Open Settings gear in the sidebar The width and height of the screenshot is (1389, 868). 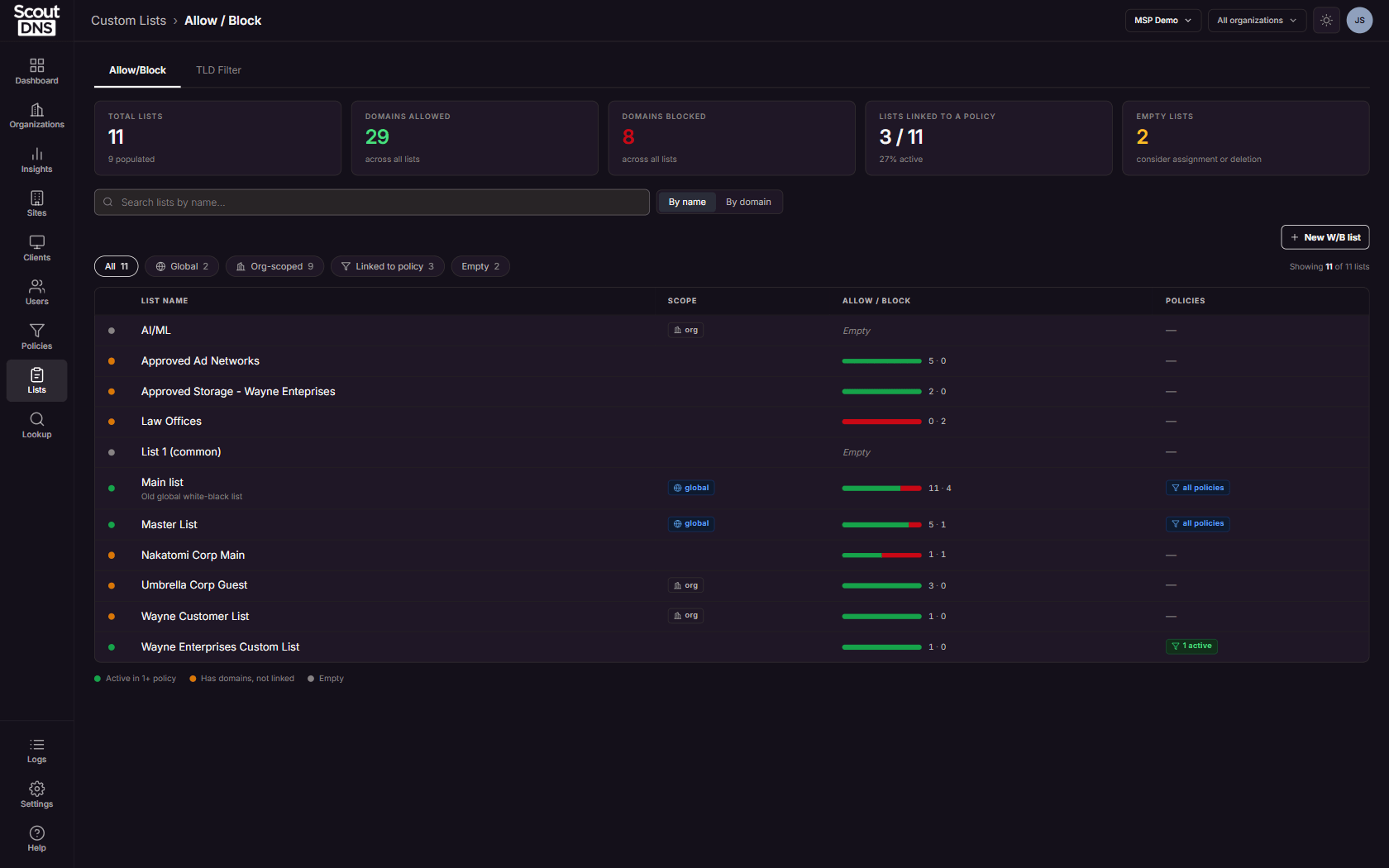coord(36,795)
